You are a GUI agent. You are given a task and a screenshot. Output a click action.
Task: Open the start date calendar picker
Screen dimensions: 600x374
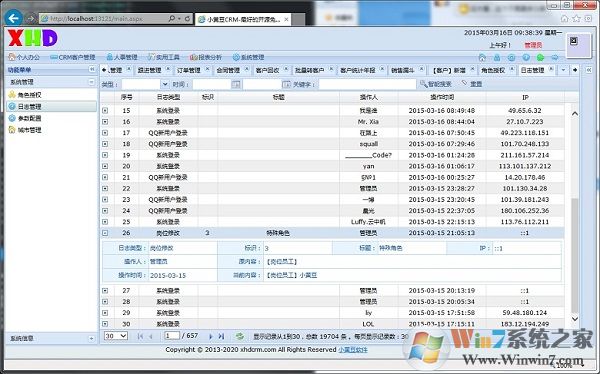click(236, 84)
